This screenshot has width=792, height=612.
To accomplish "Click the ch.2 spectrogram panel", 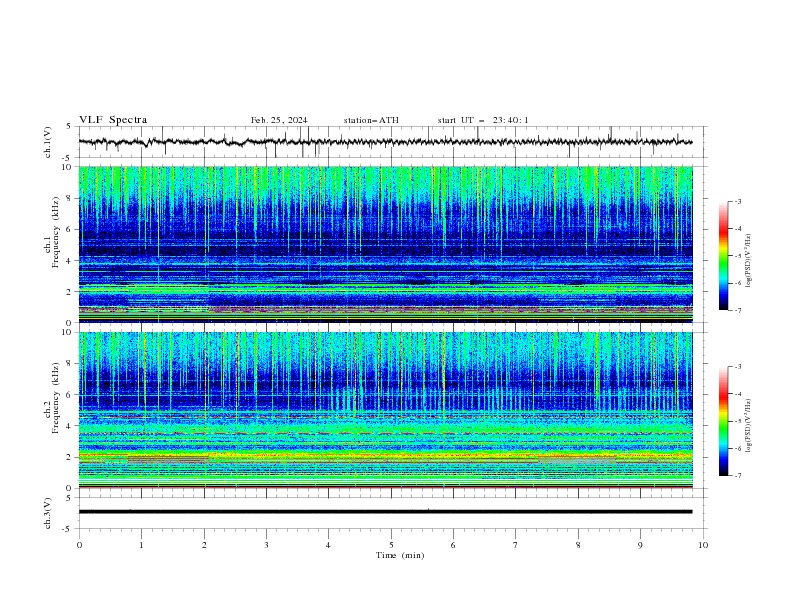I will click(x=385, y=410).
